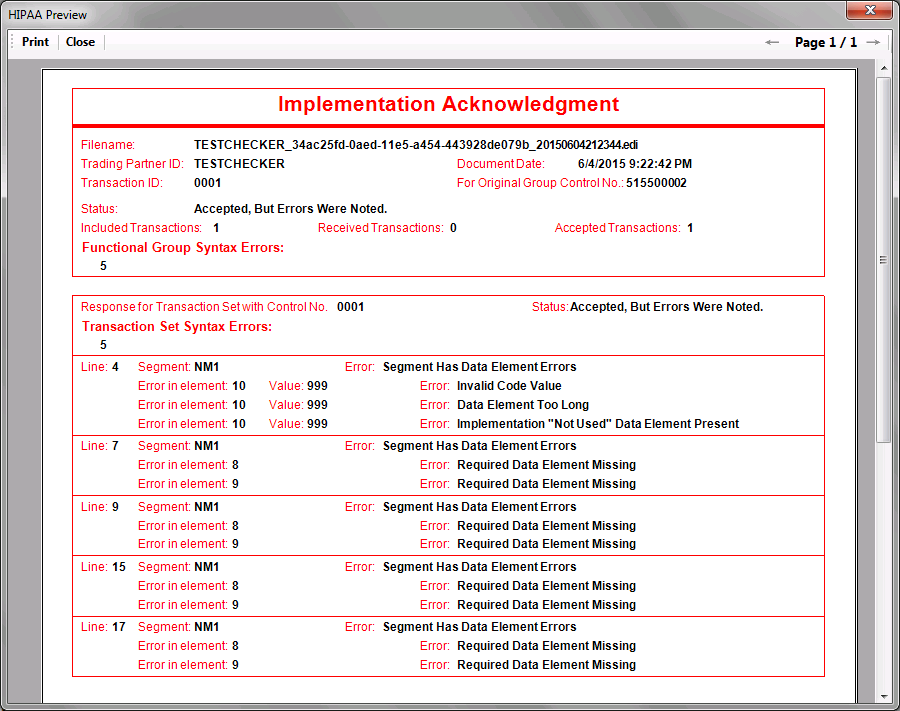Click the Document Date value 6/4/2015
This screenshot has height=711, width=900.
pyautogui.click(x=634, y=164)
